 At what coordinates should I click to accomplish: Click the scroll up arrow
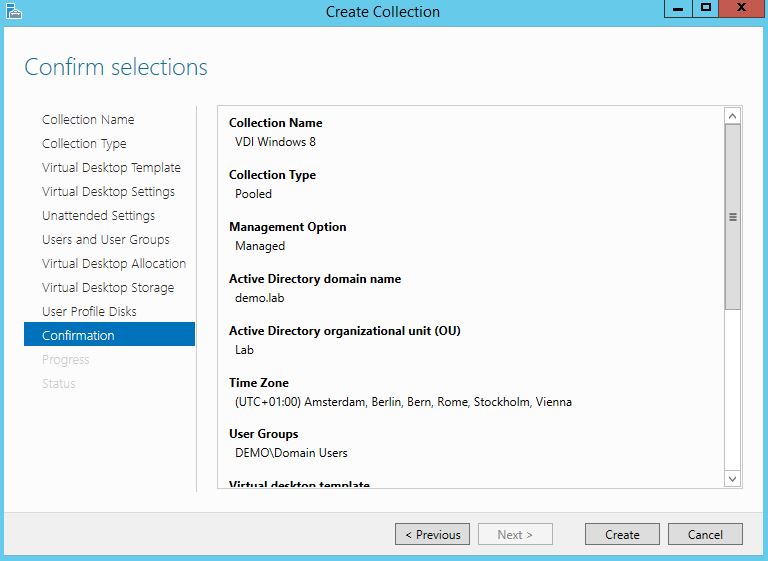pos(733,117)
